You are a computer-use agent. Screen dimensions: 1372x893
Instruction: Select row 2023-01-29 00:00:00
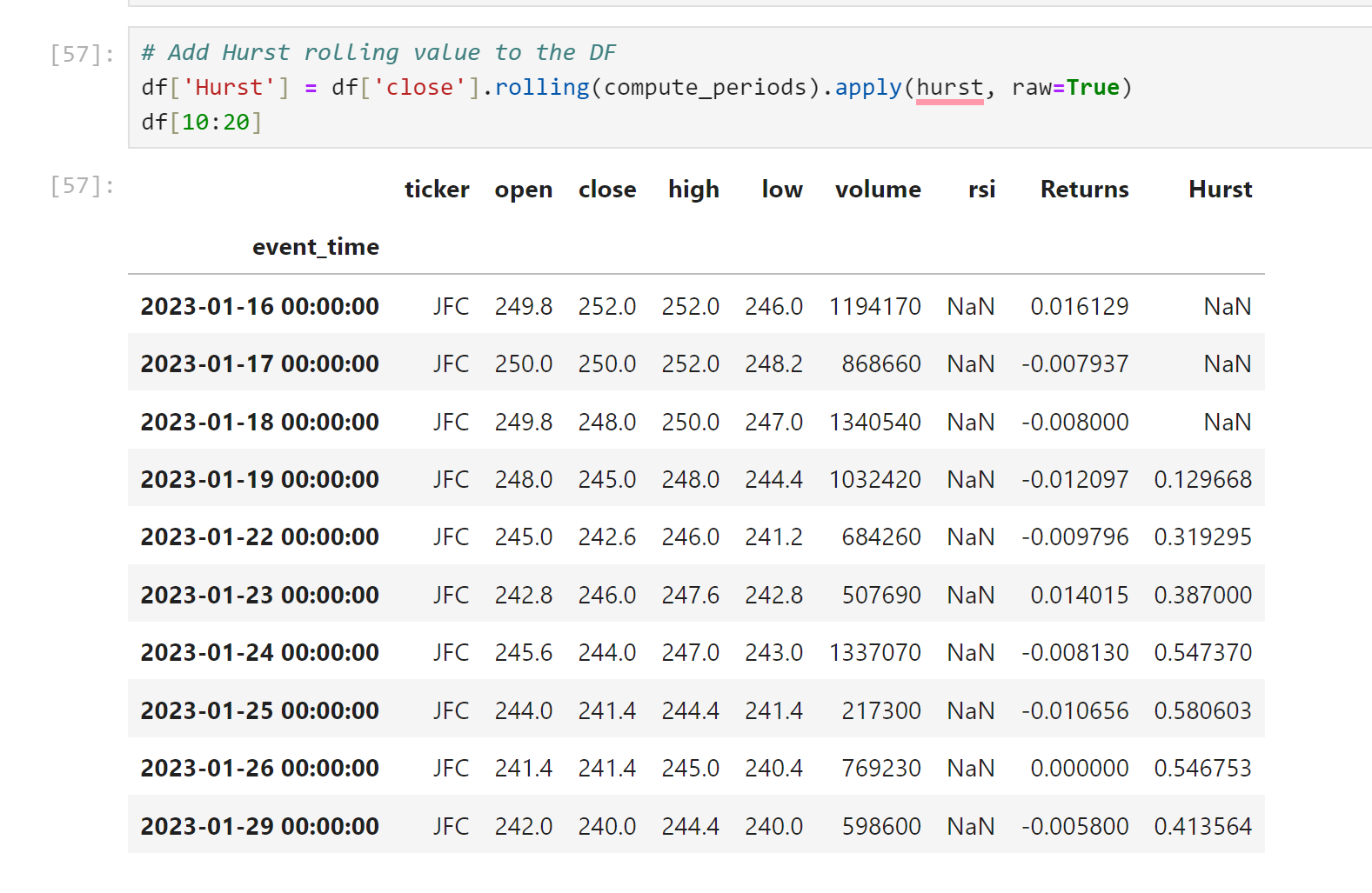pos(696,826)
